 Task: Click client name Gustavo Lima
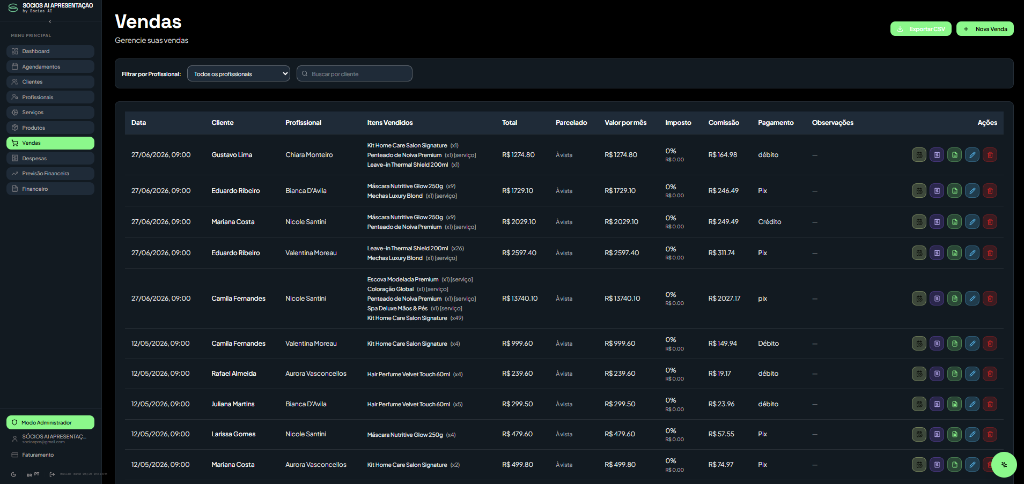232,155
